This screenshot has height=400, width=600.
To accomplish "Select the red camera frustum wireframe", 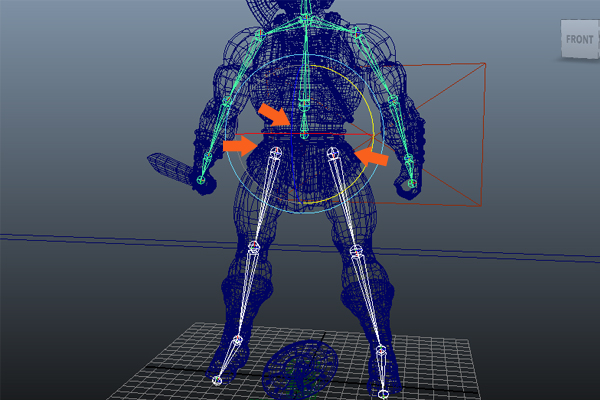I will (x=484, y=134).
